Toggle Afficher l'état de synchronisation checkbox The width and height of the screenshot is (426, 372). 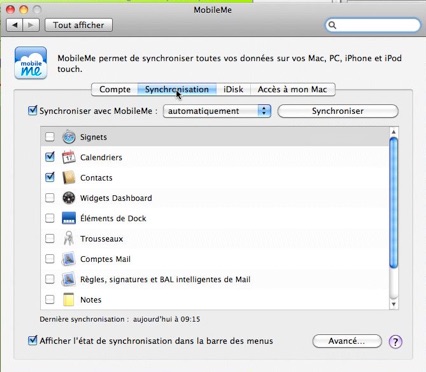32,340
